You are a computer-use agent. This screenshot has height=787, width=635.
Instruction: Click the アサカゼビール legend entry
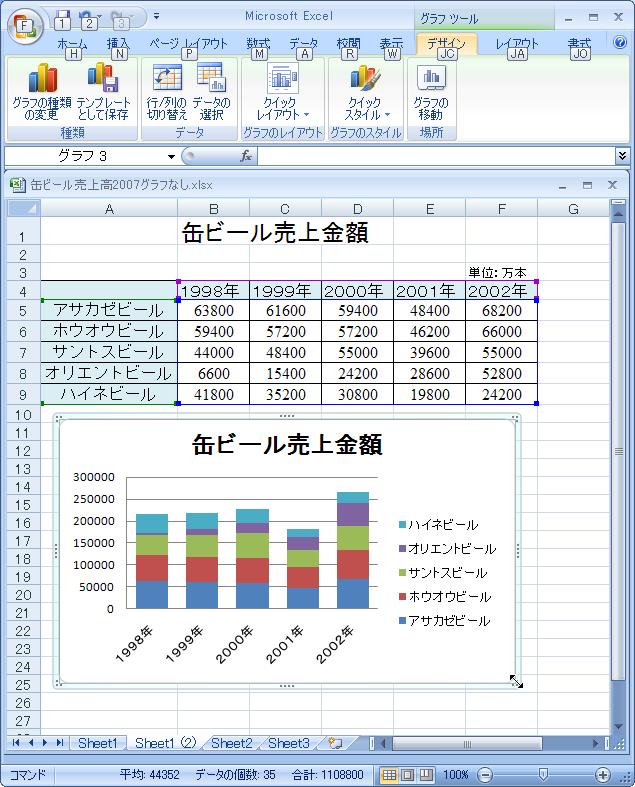(445, 621)
